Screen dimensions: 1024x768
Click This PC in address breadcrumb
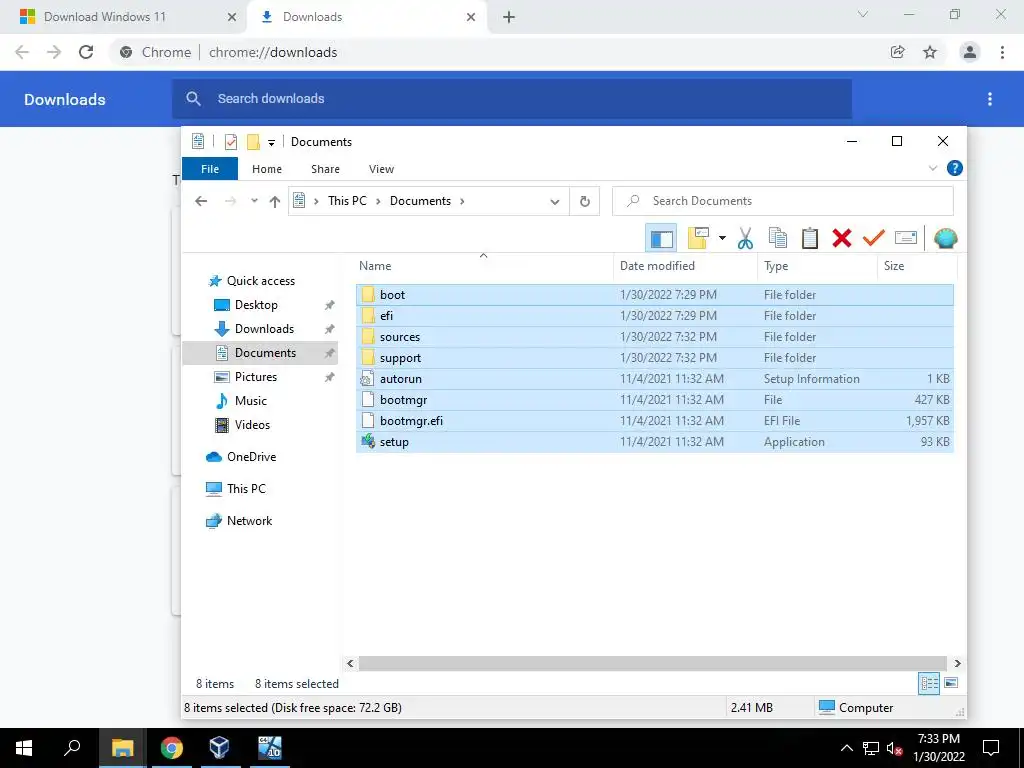click(x=347, y=201)
